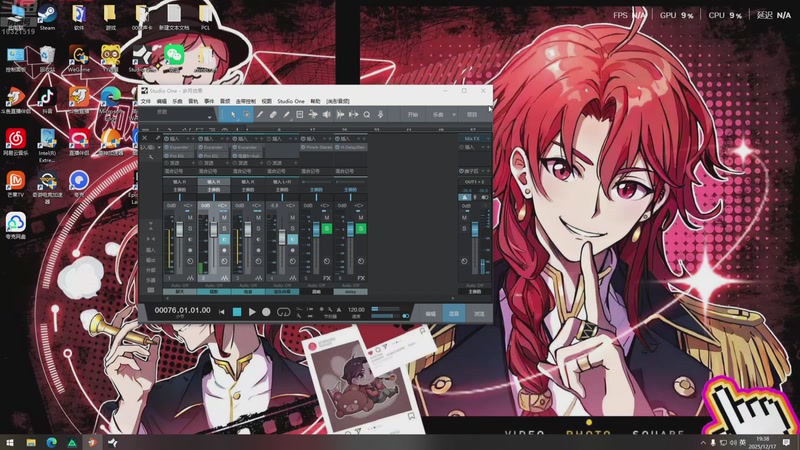The image size is (800, 450).
Task: Open WeGame desktop shortcut
Action: point(79,58)
